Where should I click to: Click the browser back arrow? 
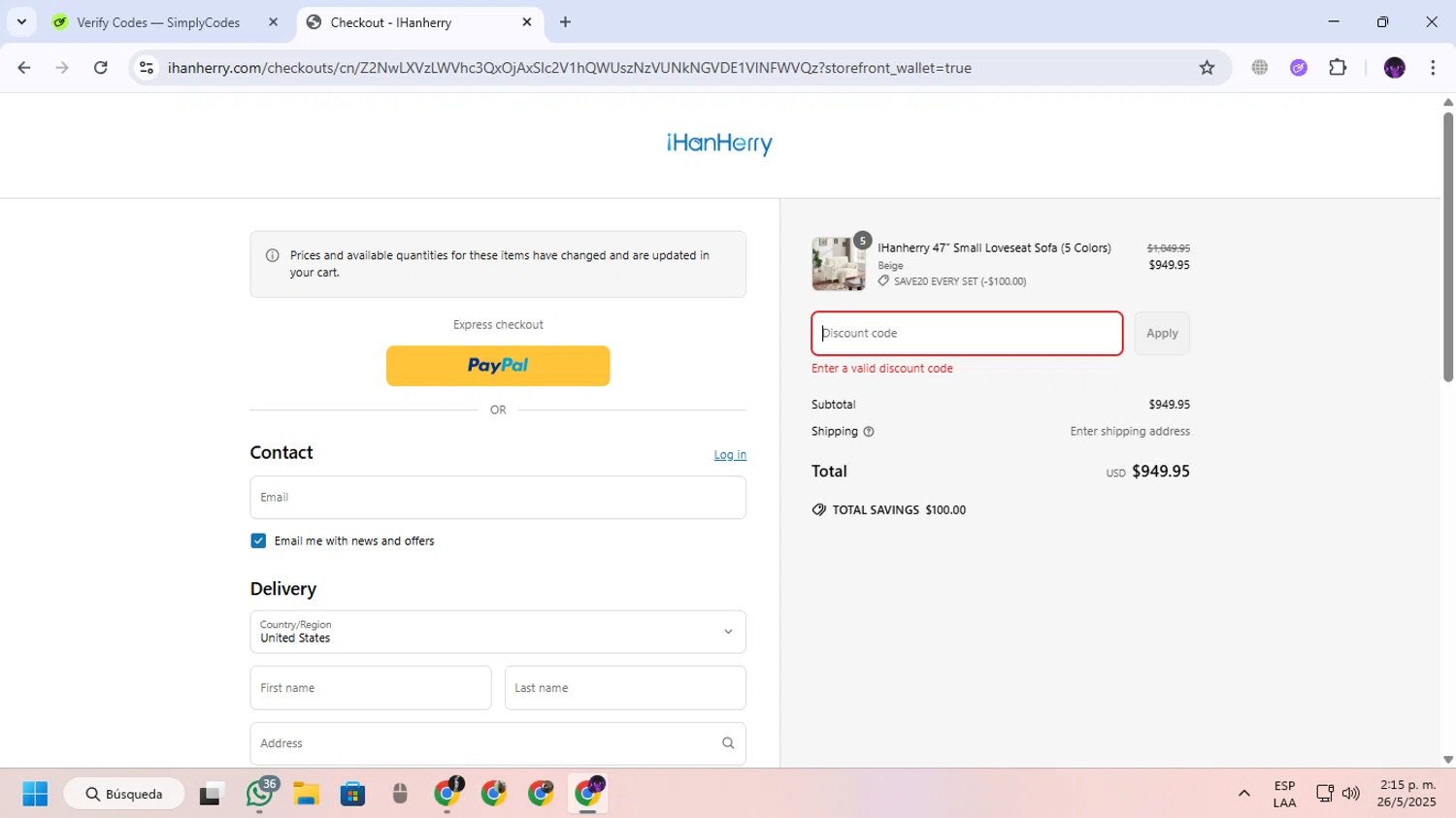pyautogui.click(x=24, y=68)
